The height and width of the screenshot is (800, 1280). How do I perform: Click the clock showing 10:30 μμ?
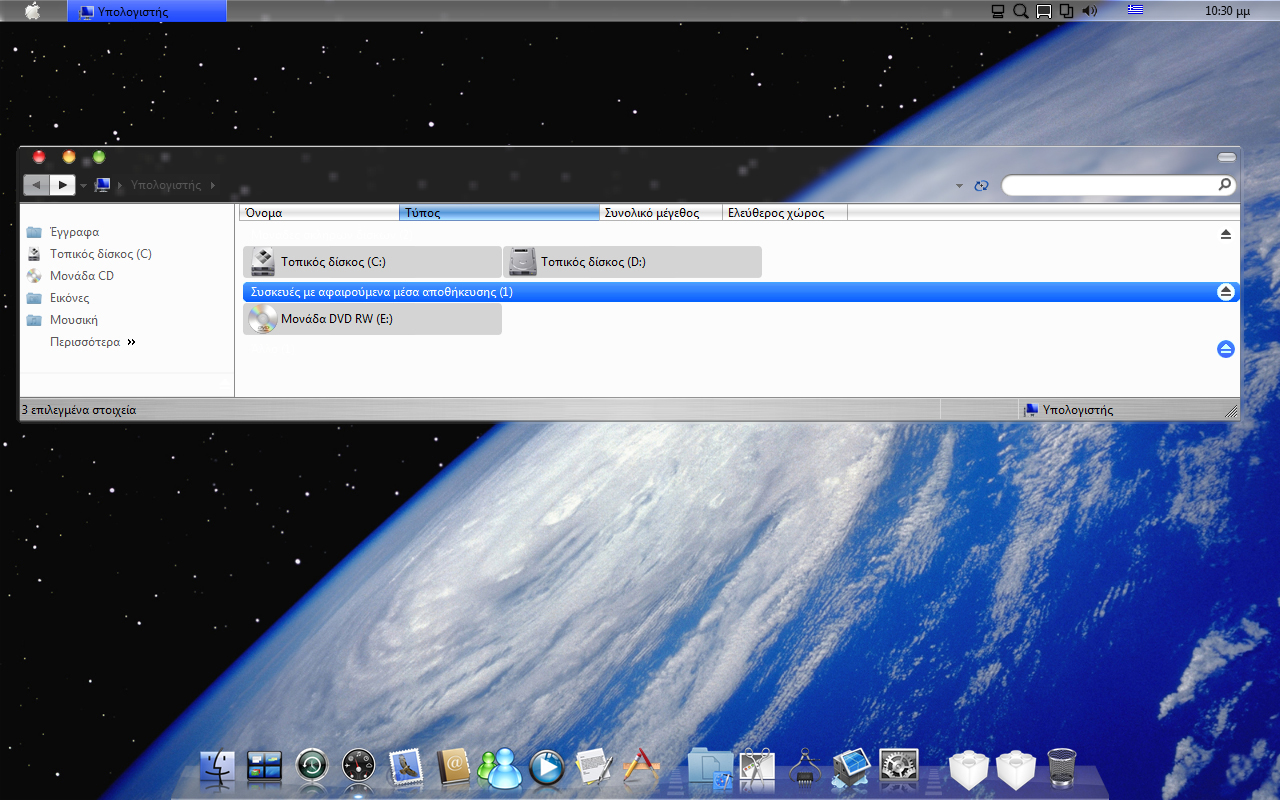coord(1228,11)
